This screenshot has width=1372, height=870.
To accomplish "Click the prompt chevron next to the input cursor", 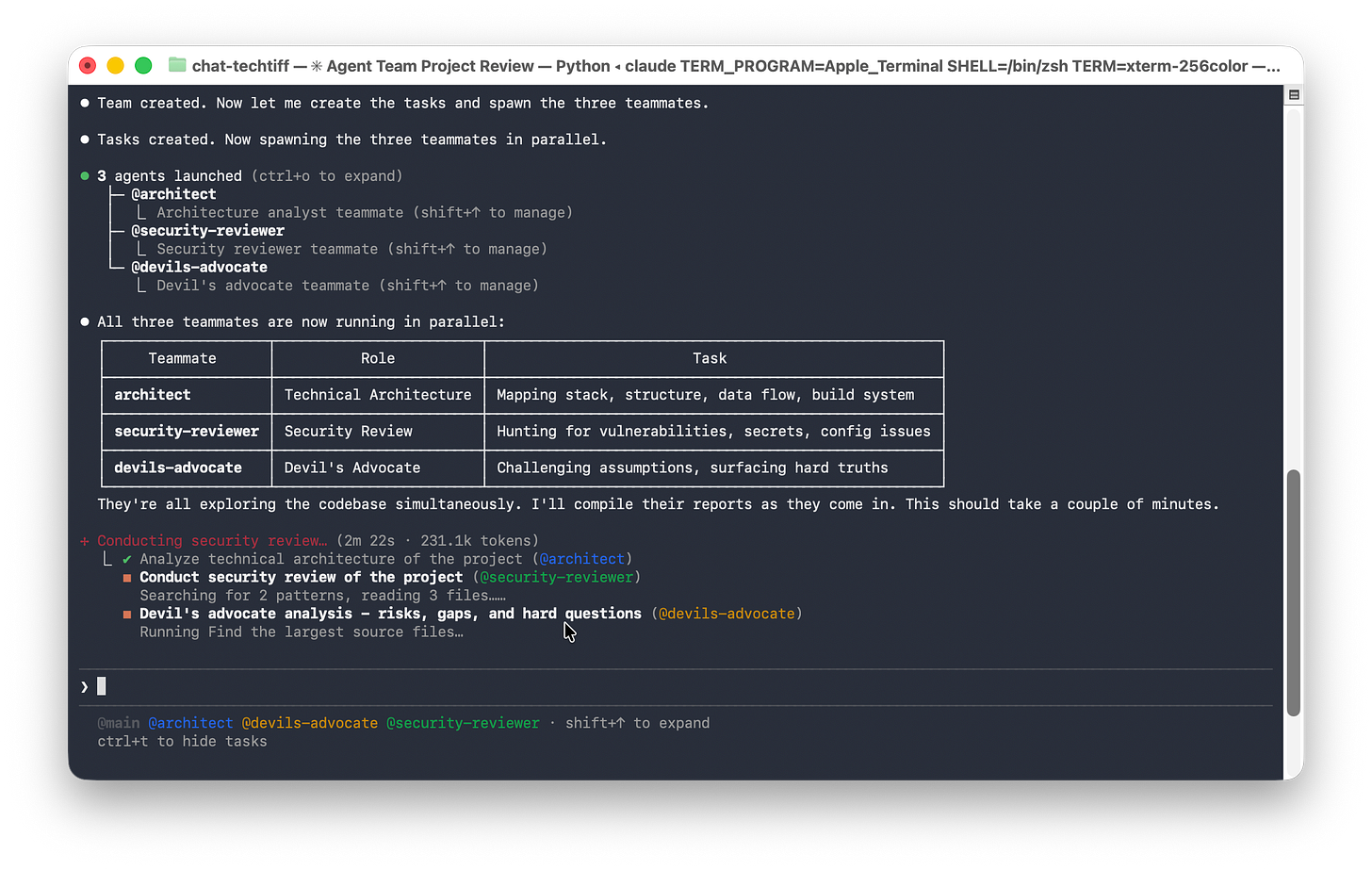I will click(x=84, y=685).
